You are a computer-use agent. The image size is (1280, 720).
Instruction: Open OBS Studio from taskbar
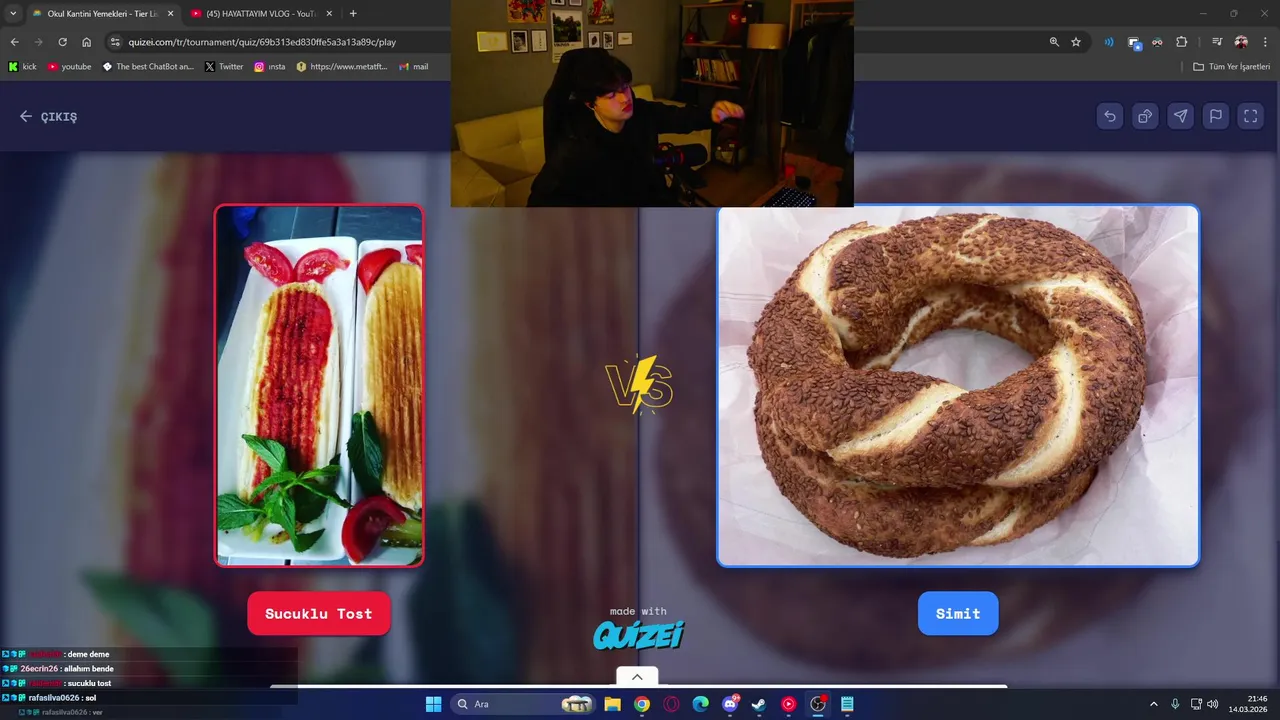(x=818, y=704)
